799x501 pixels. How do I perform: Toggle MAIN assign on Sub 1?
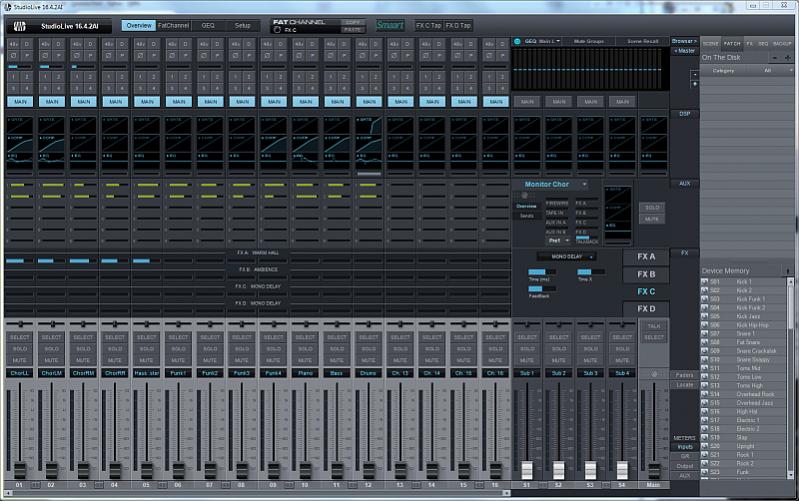(x=527, y=102)
